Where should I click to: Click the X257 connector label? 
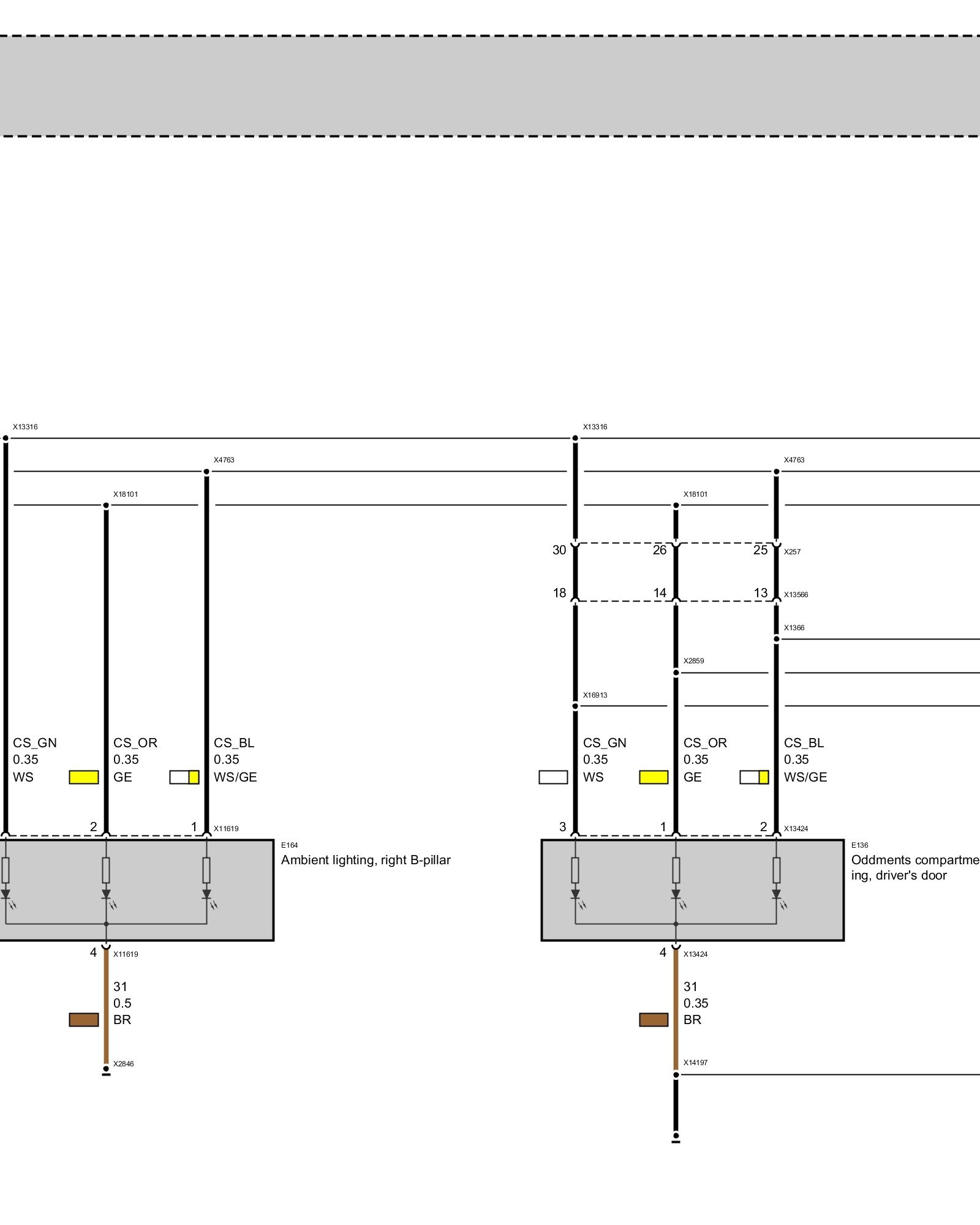point(792,552)
